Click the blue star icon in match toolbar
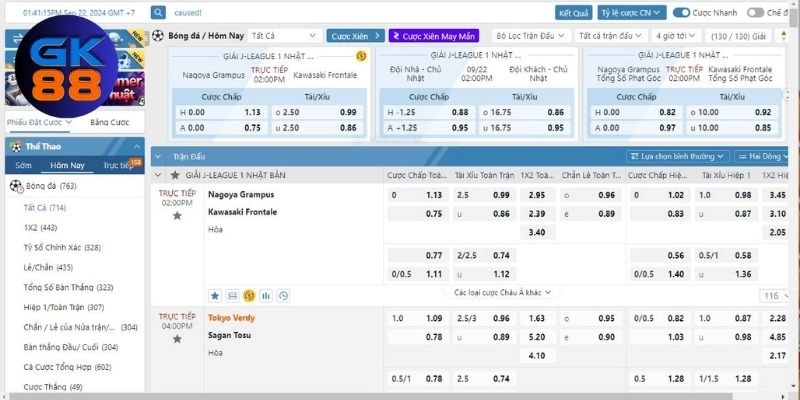 (215, 295)
